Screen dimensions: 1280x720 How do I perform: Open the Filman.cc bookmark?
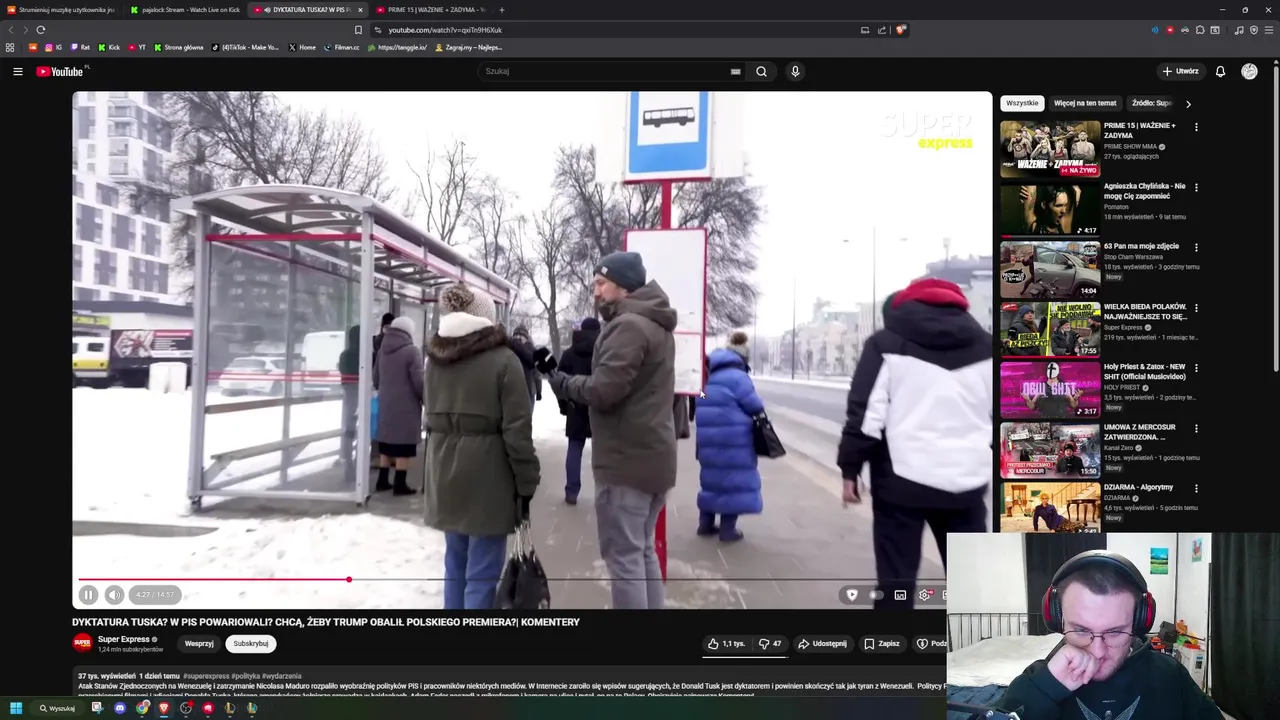pyautogui.click(x=341, y=47)
